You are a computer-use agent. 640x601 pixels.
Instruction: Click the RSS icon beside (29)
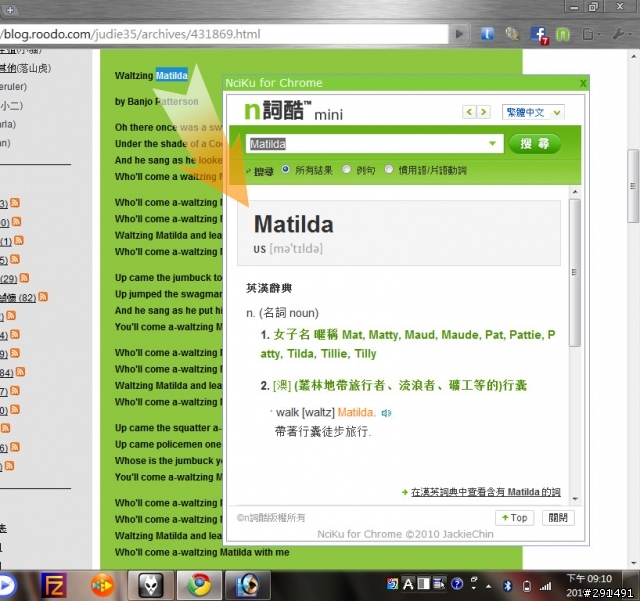(x=24, y=278)
